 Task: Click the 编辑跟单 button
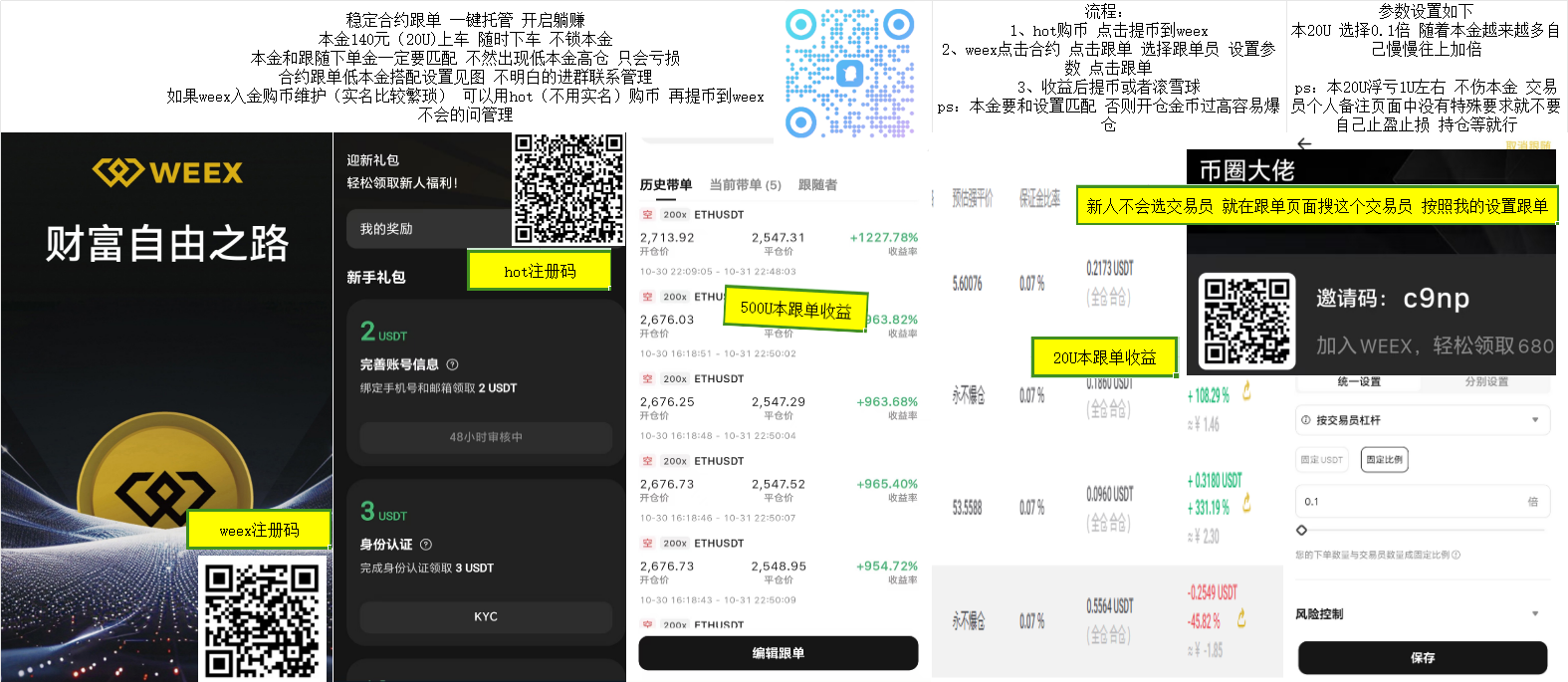779,653
